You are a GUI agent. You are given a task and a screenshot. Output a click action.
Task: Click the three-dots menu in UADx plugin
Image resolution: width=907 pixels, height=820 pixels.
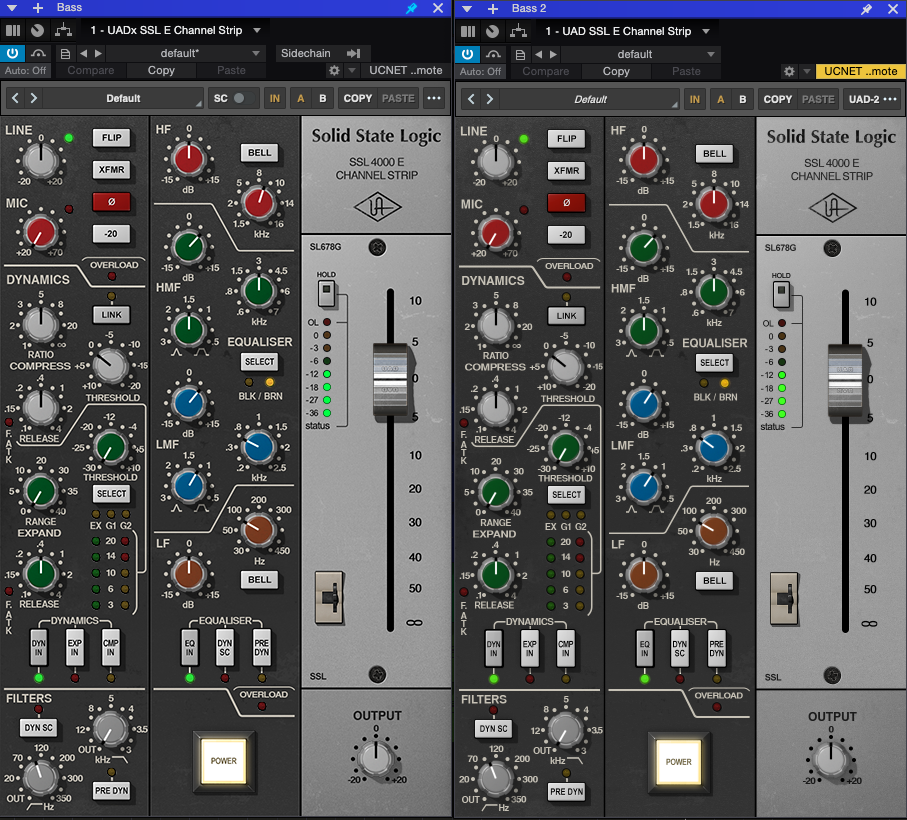coord(434,98)
